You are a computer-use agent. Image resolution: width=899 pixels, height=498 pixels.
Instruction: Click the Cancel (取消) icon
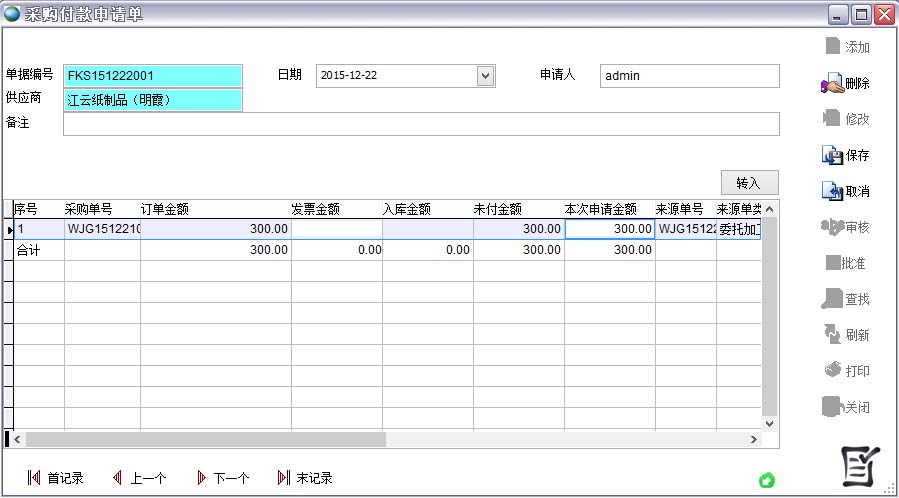pyautogui.click(x=832, y=191)
